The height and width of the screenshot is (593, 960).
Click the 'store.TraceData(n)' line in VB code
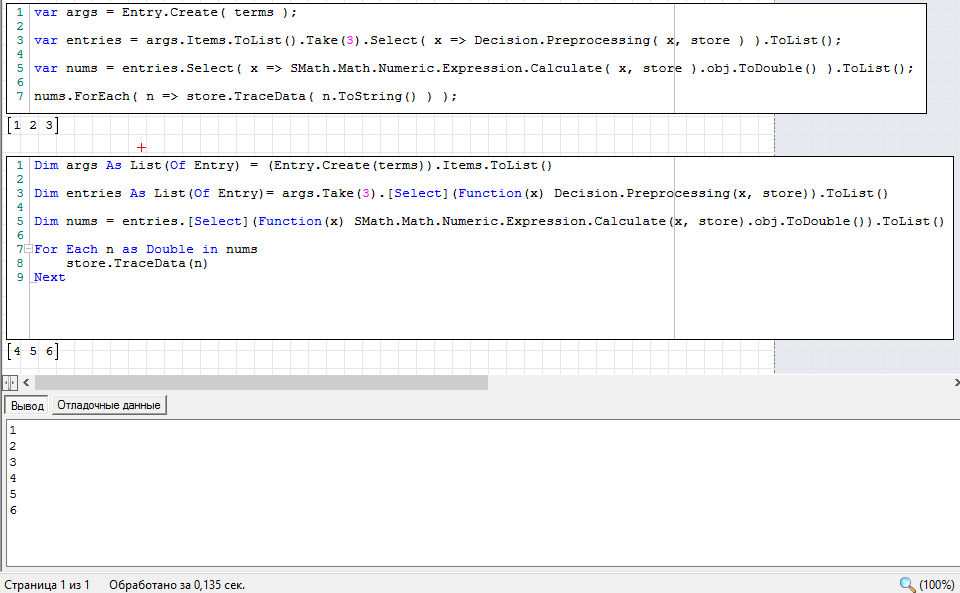point(137,263)
